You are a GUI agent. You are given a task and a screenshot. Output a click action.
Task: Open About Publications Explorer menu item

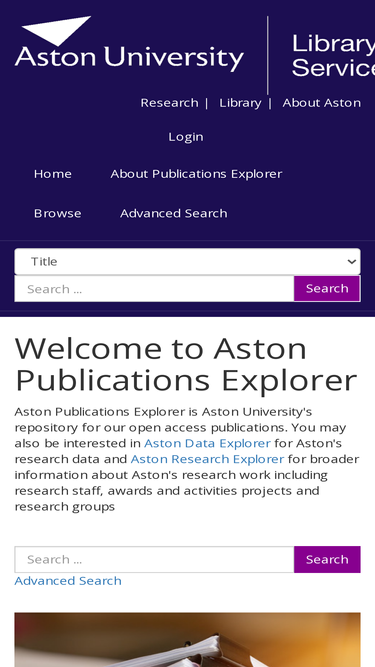pyautogui.click(x=196, y=174)
